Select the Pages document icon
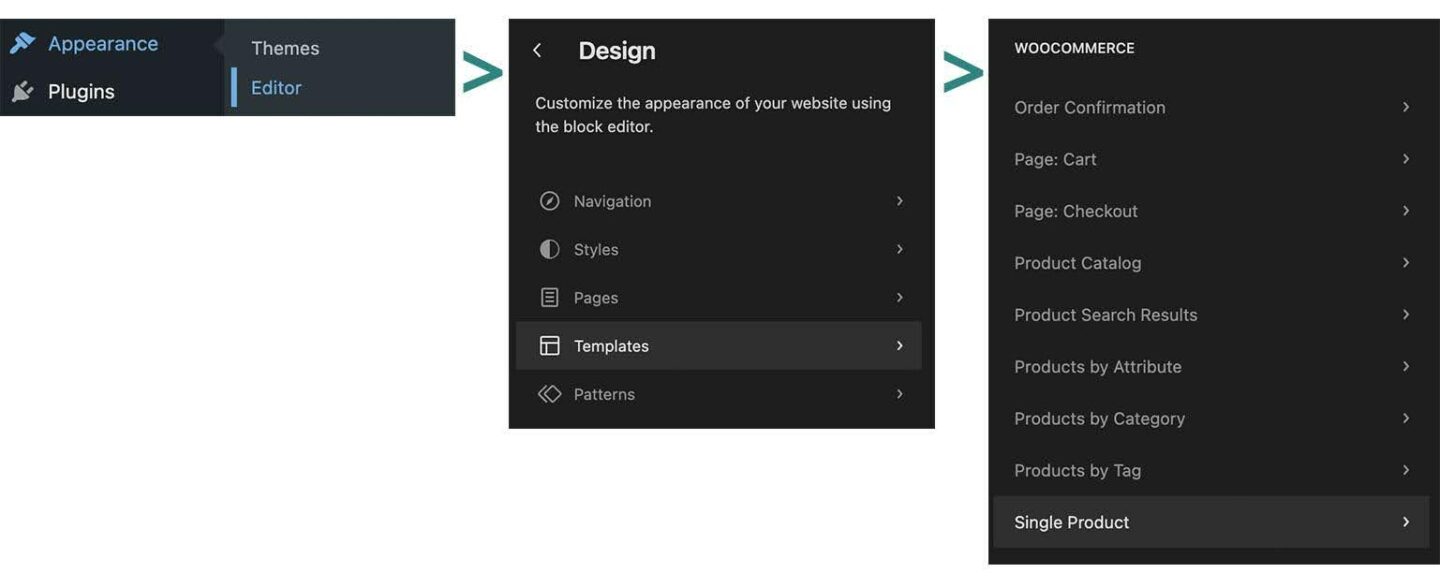The height and width of the screenshot is (588, 1440). pos(550,297)
